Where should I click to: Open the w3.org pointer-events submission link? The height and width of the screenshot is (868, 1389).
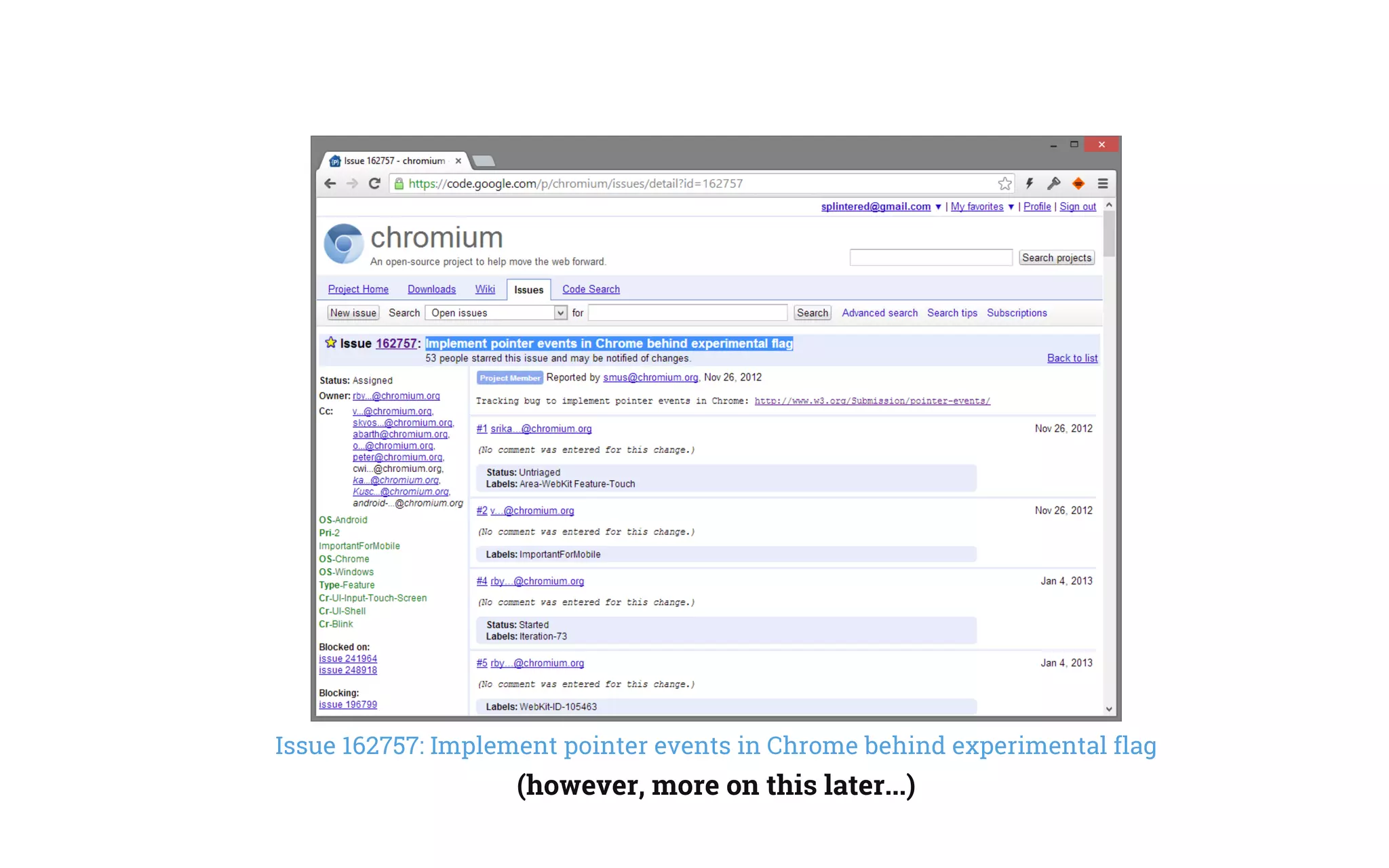click(872, 401)
